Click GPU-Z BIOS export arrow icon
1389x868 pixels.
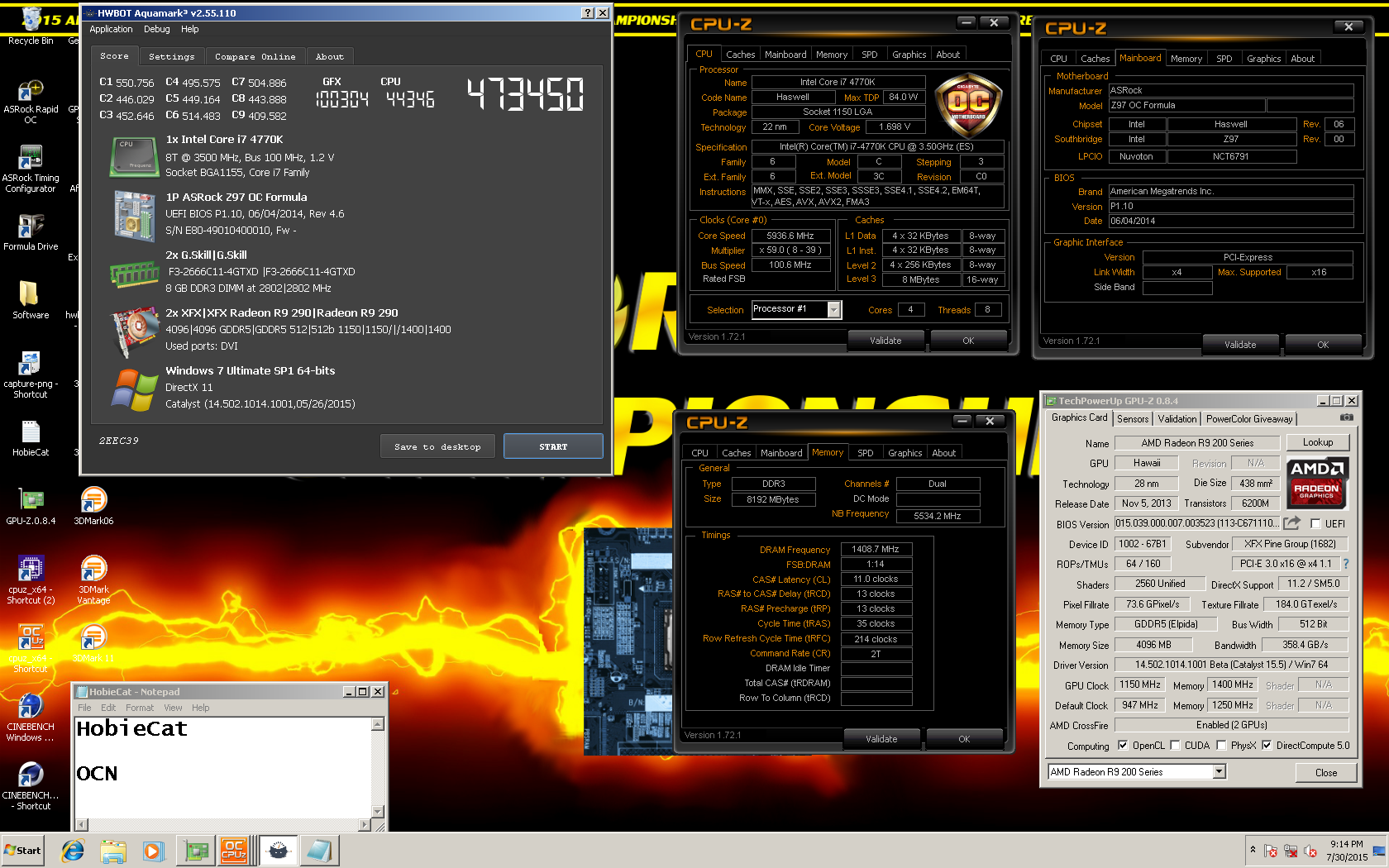pyautogui.click(x=1291, y=523)
